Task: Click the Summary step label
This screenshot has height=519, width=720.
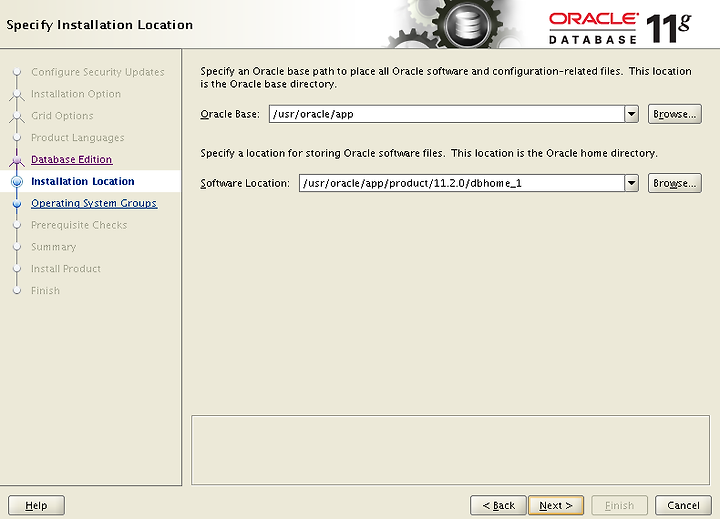Action: [53, 247]
